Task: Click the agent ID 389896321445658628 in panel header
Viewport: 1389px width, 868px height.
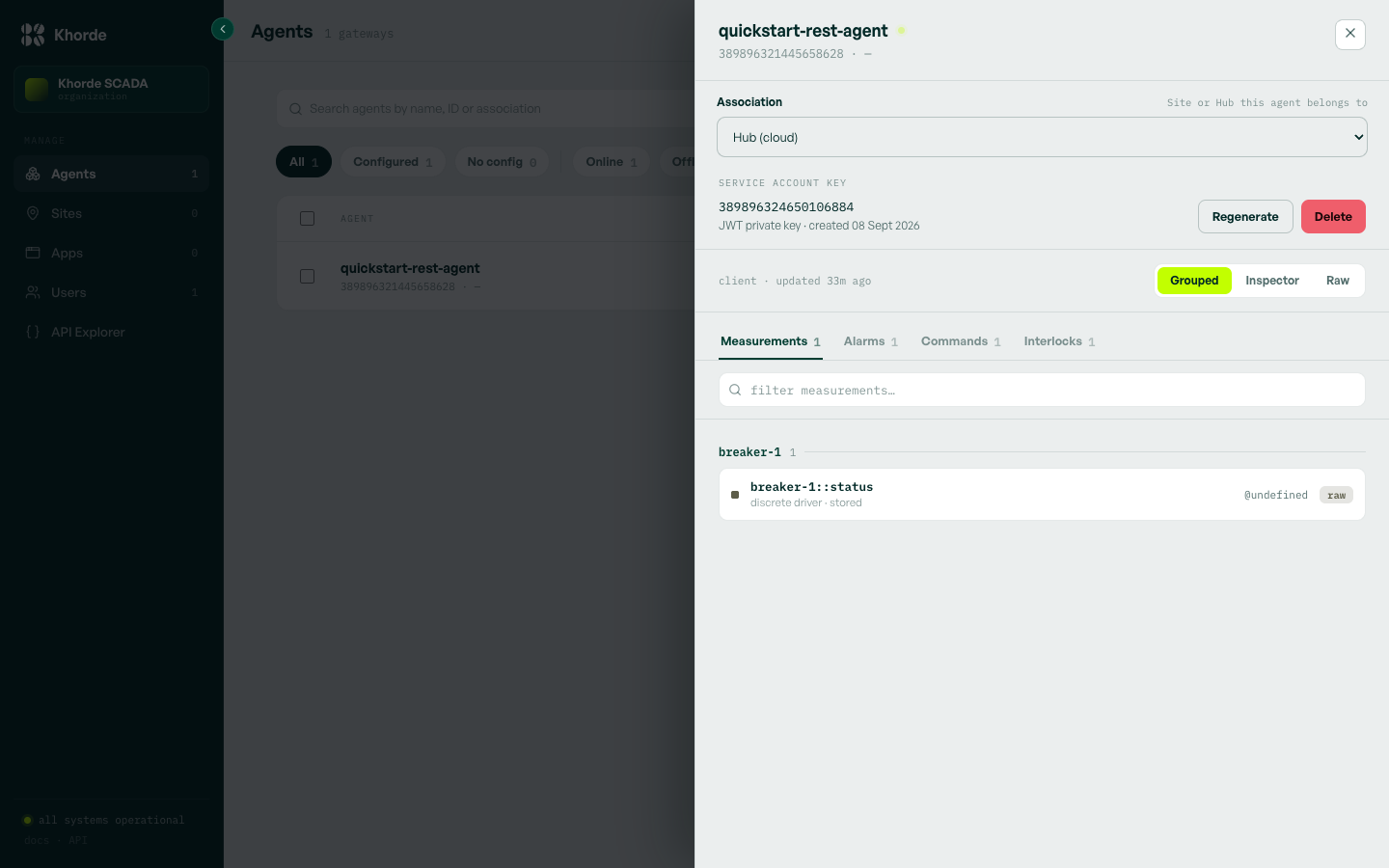Action: (781, 54)
